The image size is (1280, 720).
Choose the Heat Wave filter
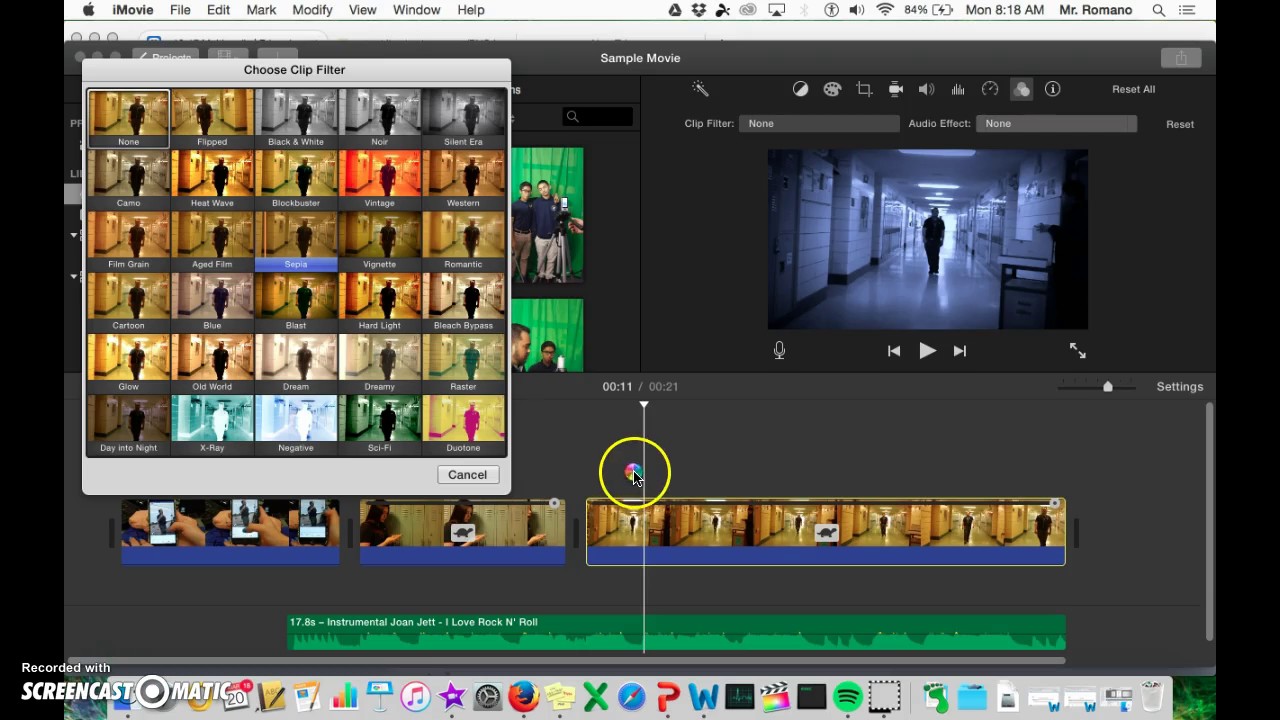click(x=212, y=180)
